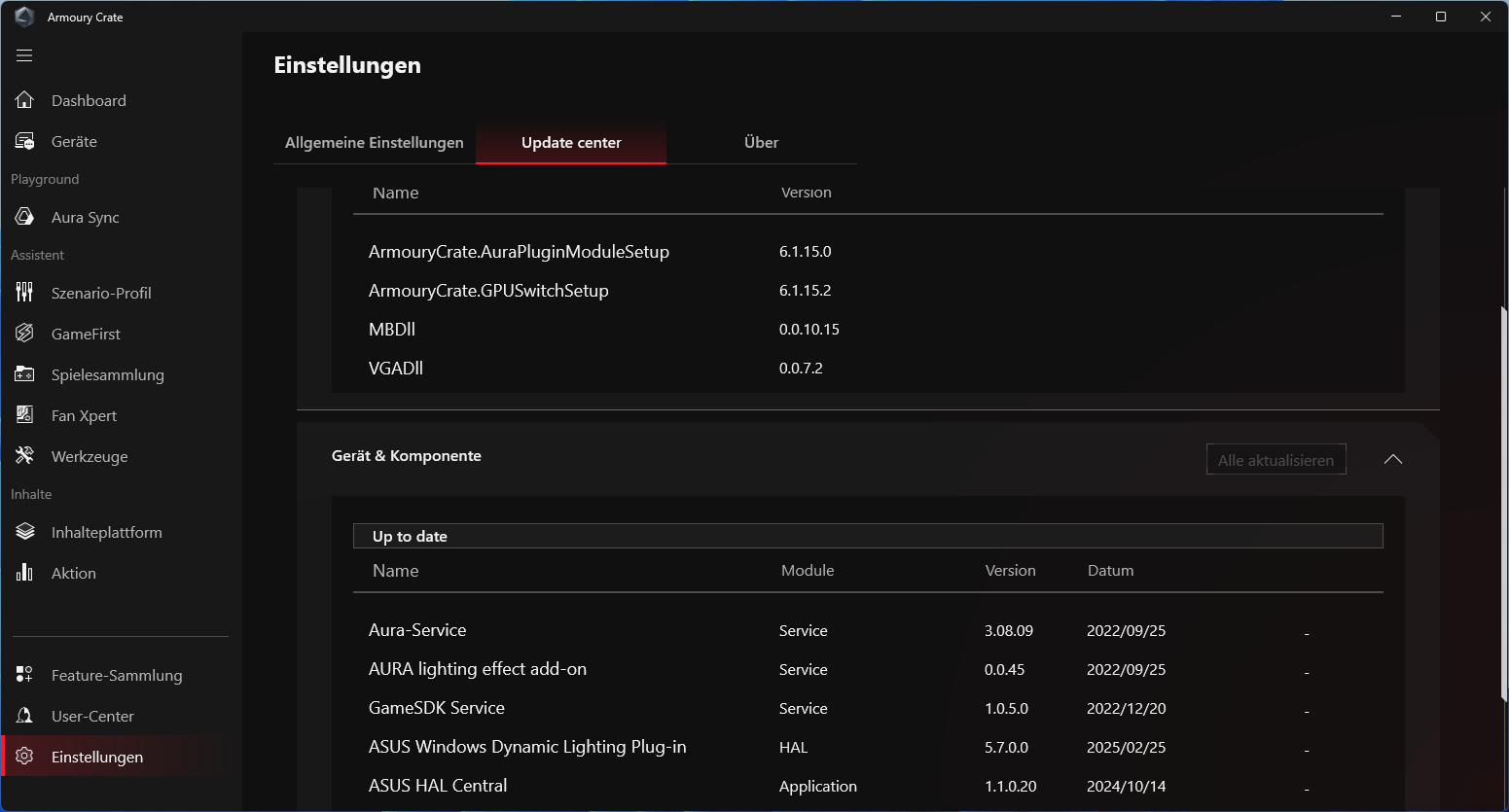
Task: Click the Alle aktualisieren button
Action: (1275, 460)
